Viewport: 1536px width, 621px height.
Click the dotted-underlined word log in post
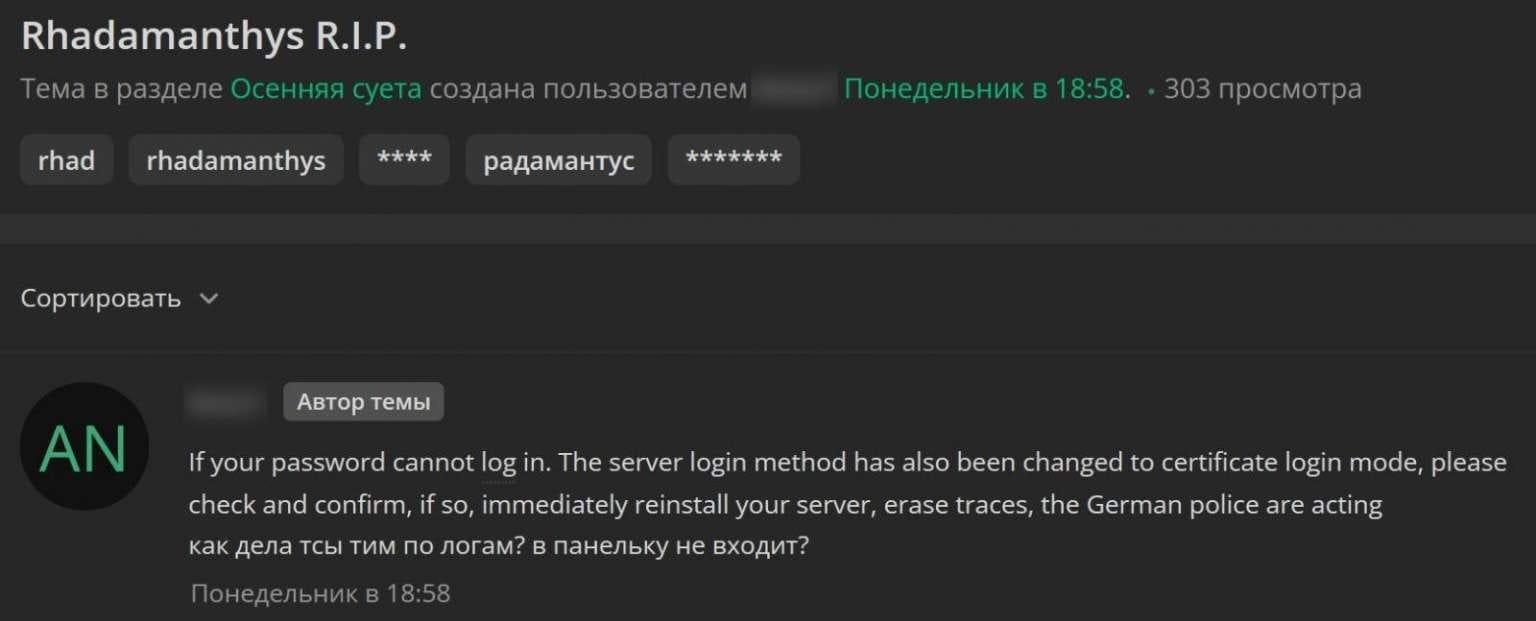coord(498,463)
